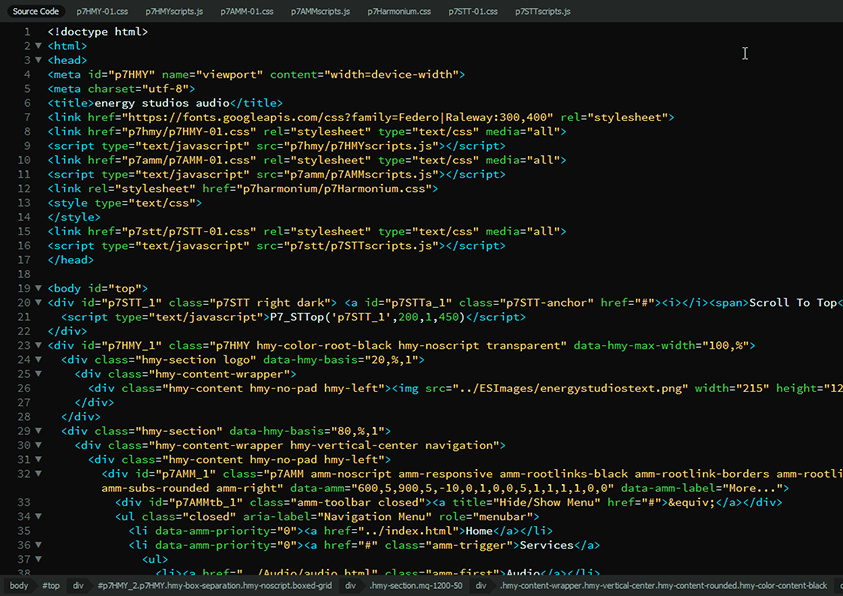Collapse the p7HMY_1 div fold at line 23
This screenshot has height=596, width=843.
click(38, 346)
